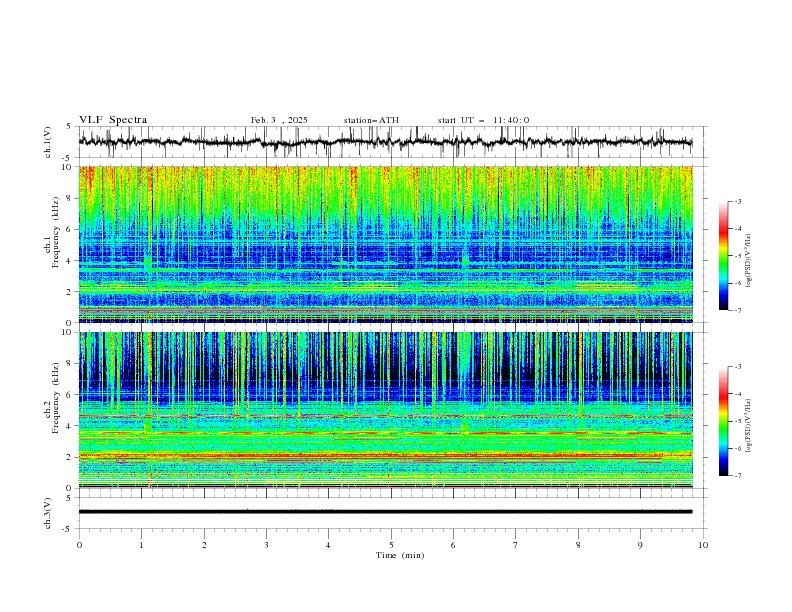
Task: Click time axis tick label '5'
Action: pyautogui.click(x=391, y=545)
